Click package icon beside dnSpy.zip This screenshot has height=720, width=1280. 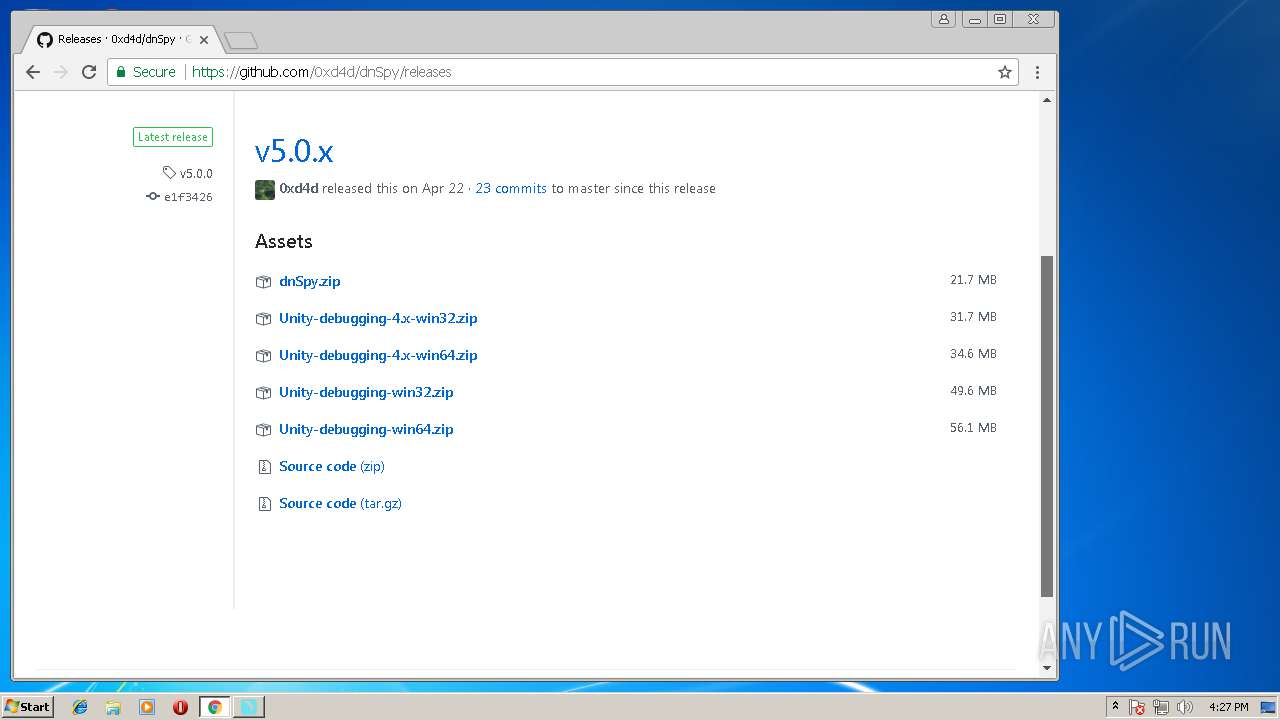263,282
